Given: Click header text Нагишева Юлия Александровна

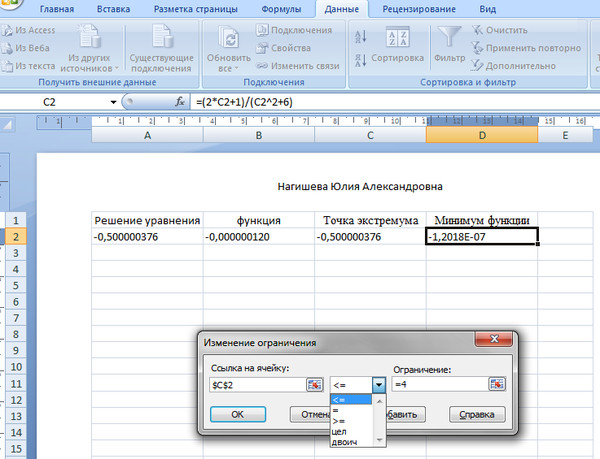Looking at the screenshot, I should pos(360,187).
